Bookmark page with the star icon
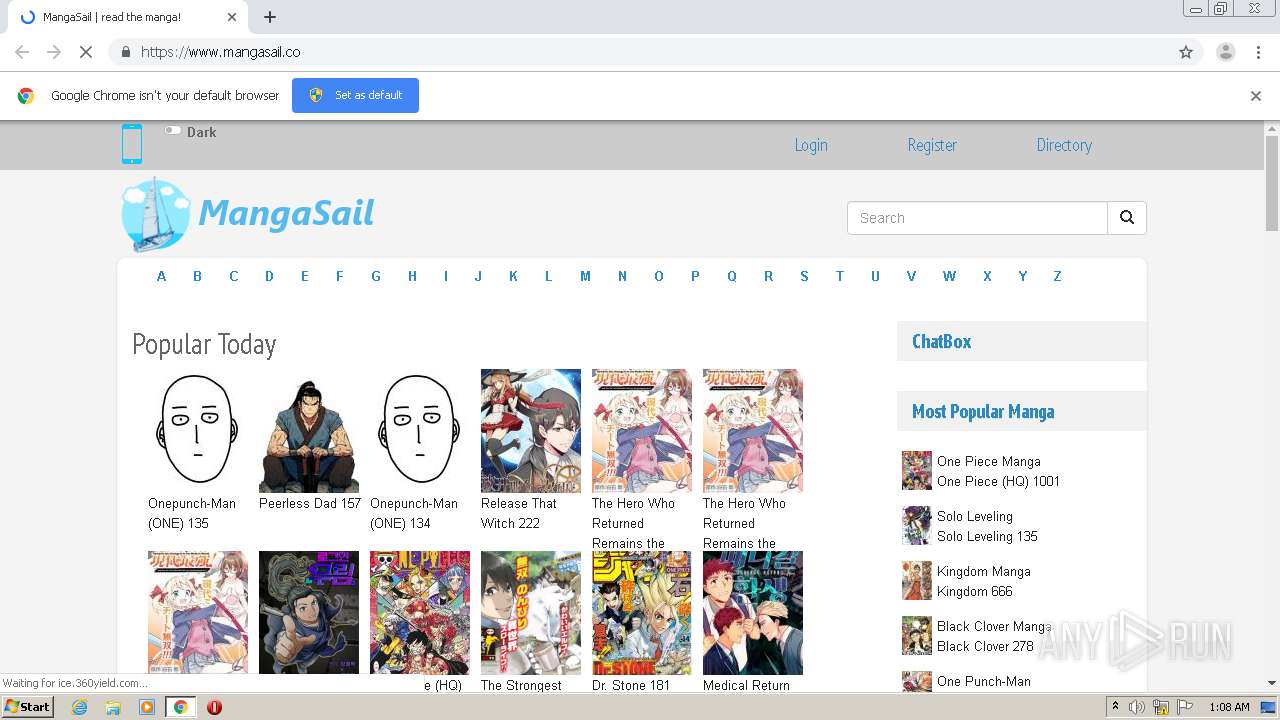The height and width of the screenshot is (720, 1280). point(1186,52)
